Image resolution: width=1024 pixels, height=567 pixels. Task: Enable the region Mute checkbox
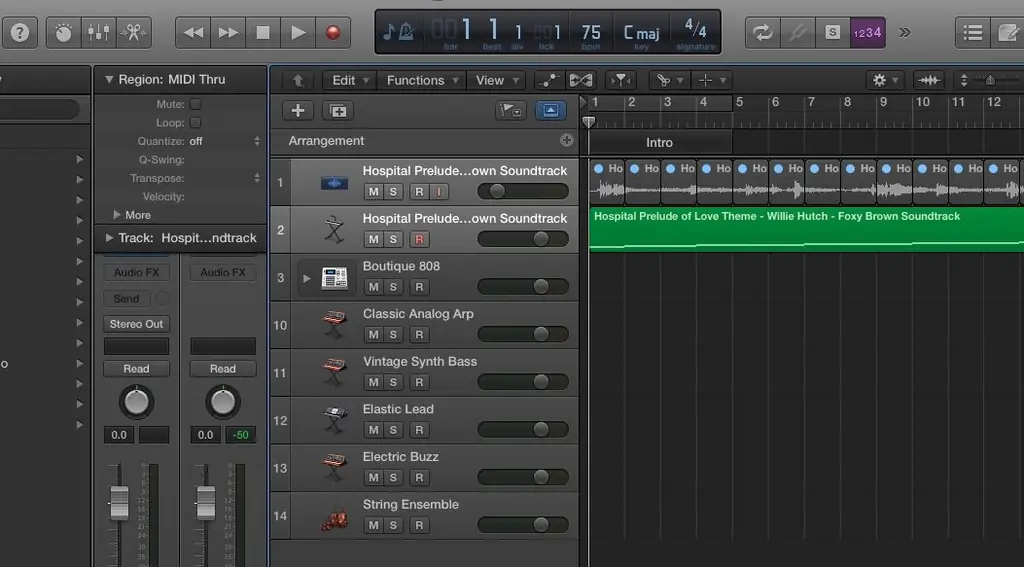195,104
